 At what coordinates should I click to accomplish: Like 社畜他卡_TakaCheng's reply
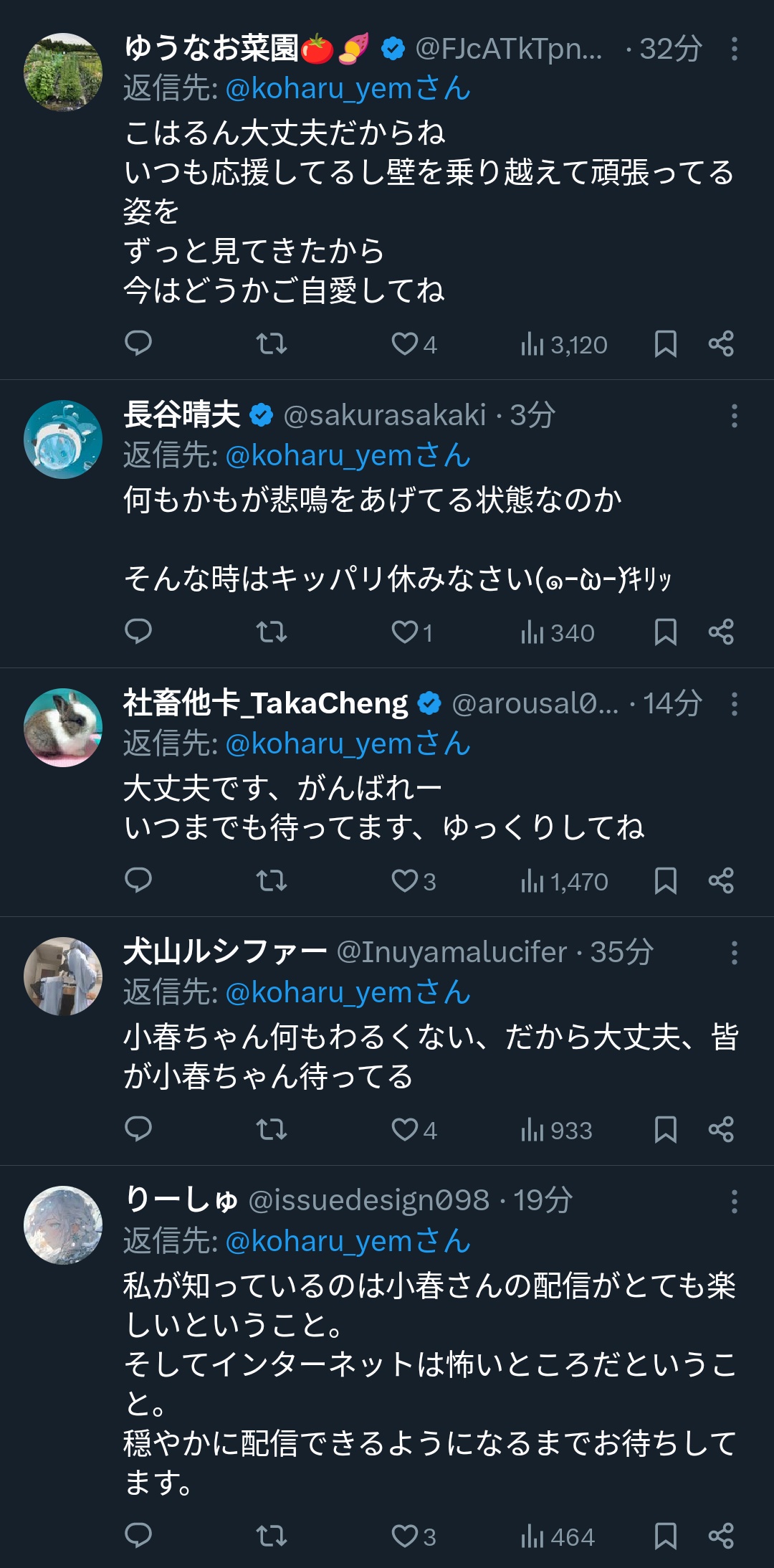[405, 880]
